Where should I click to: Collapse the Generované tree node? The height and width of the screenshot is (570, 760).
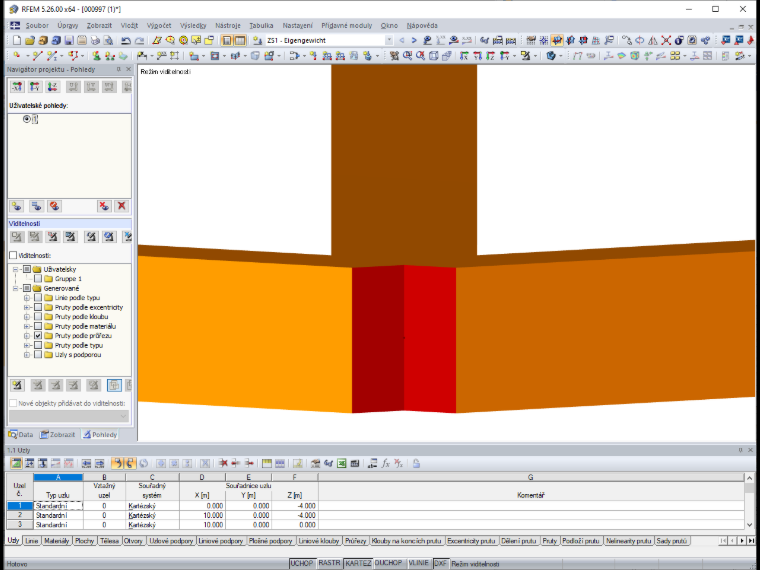16,288
